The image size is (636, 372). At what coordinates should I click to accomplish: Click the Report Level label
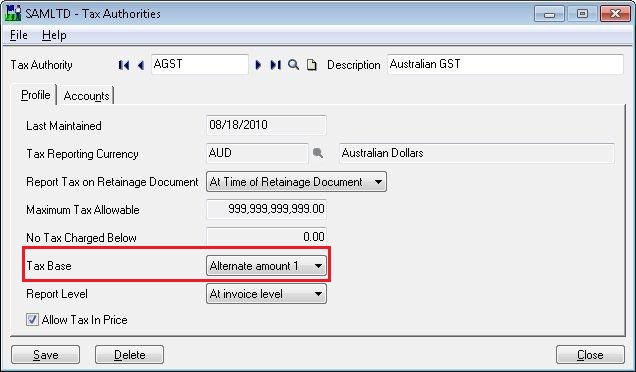coord(57,294)
